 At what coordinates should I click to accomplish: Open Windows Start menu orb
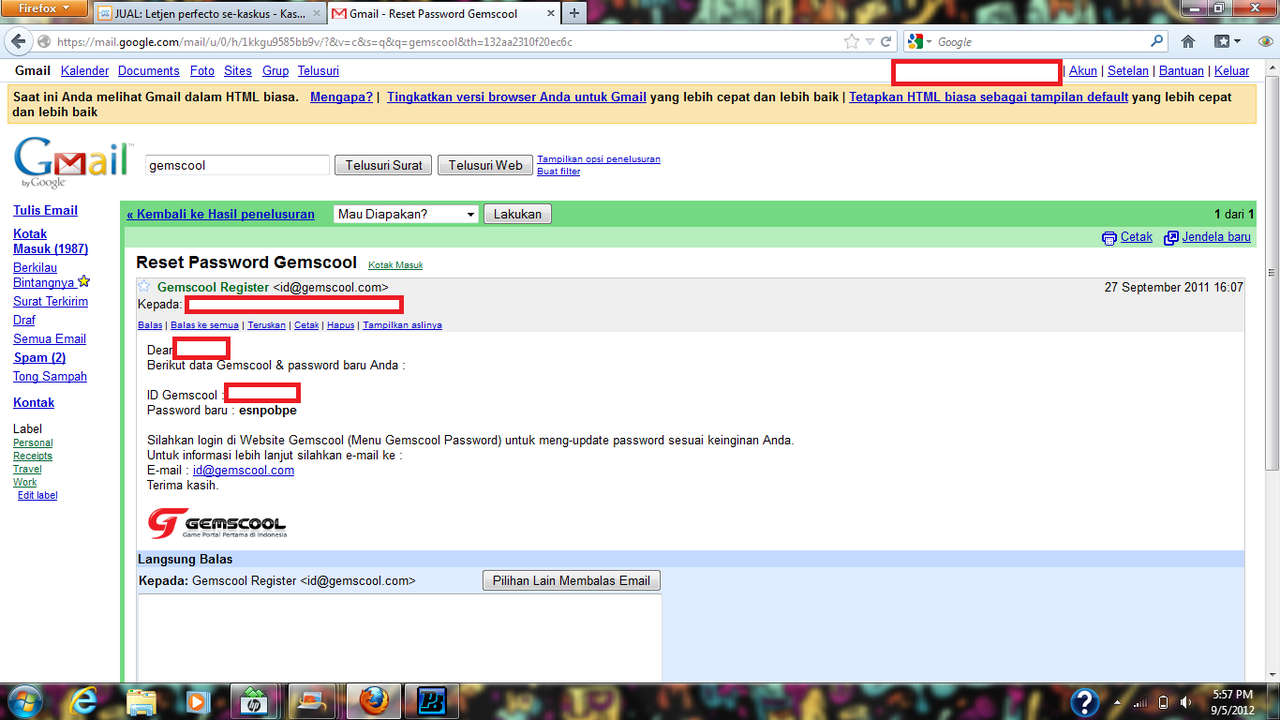[x=23, y=700]
